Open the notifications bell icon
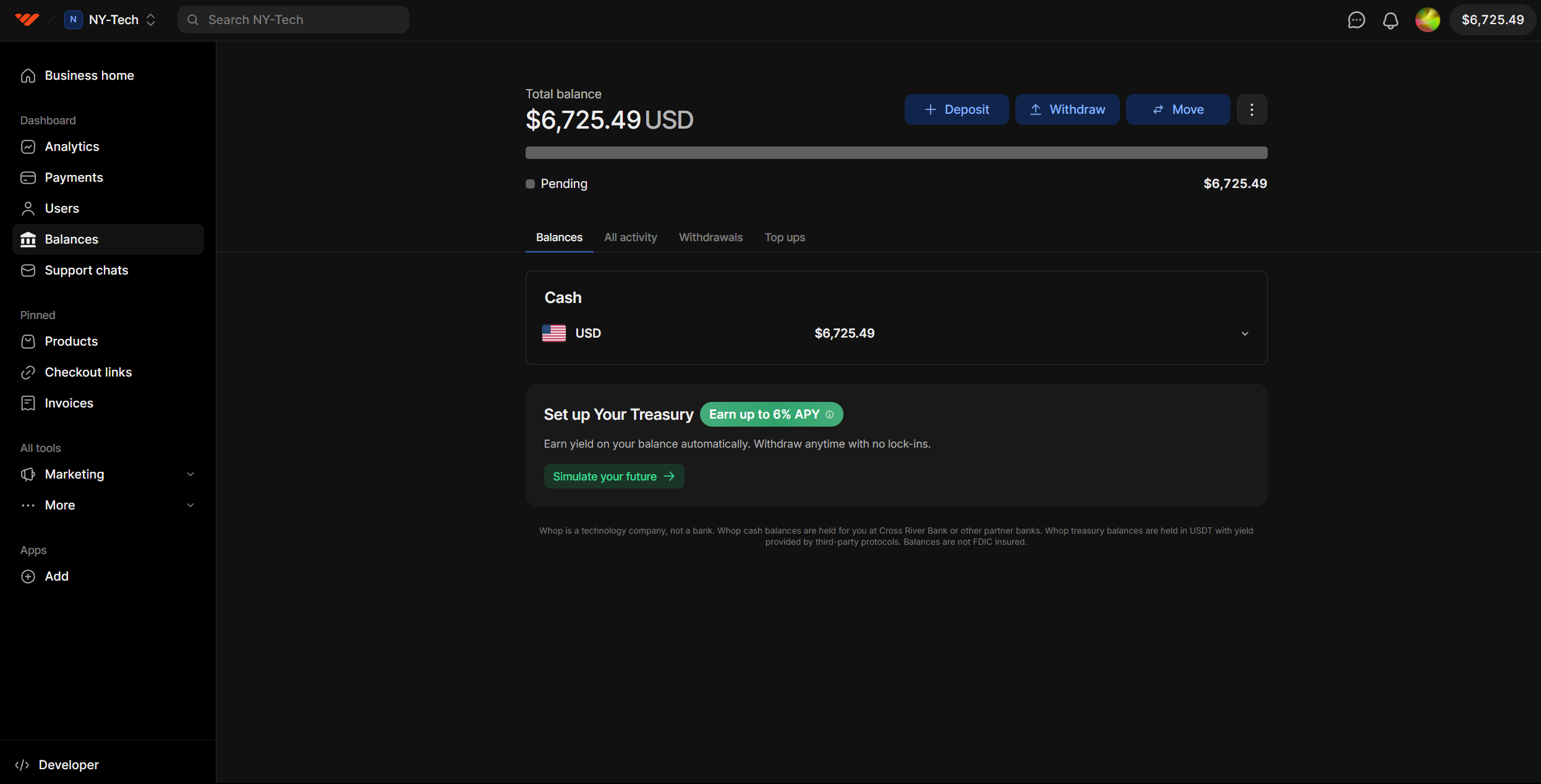Image resolution: width=1541 pixels, height=784 pixels. [1391, 19]
